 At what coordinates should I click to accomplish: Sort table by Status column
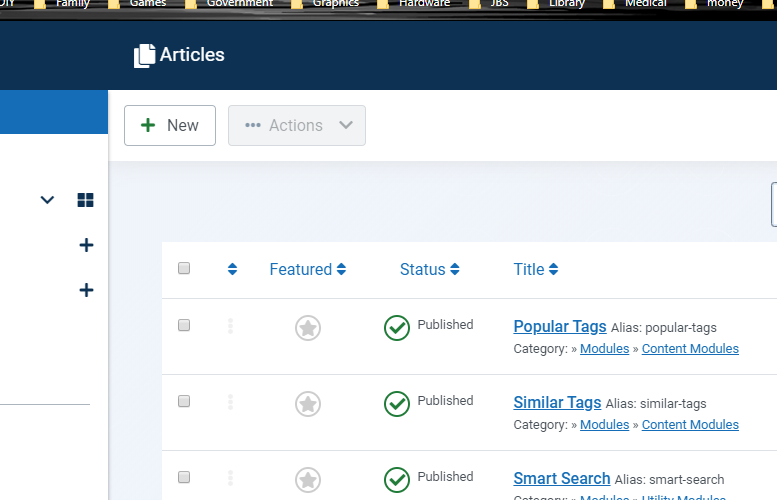pos(430,269)
